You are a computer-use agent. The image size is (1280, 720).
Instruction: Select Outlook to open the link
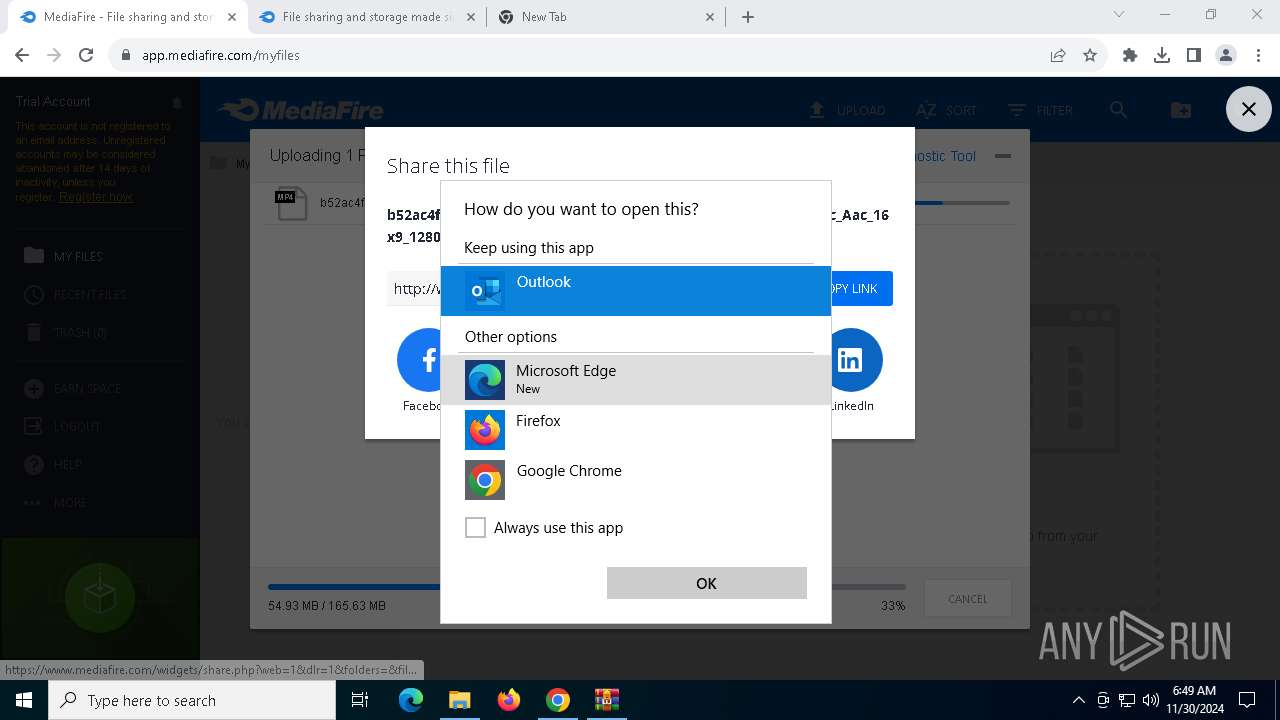[x=636, y=291]
